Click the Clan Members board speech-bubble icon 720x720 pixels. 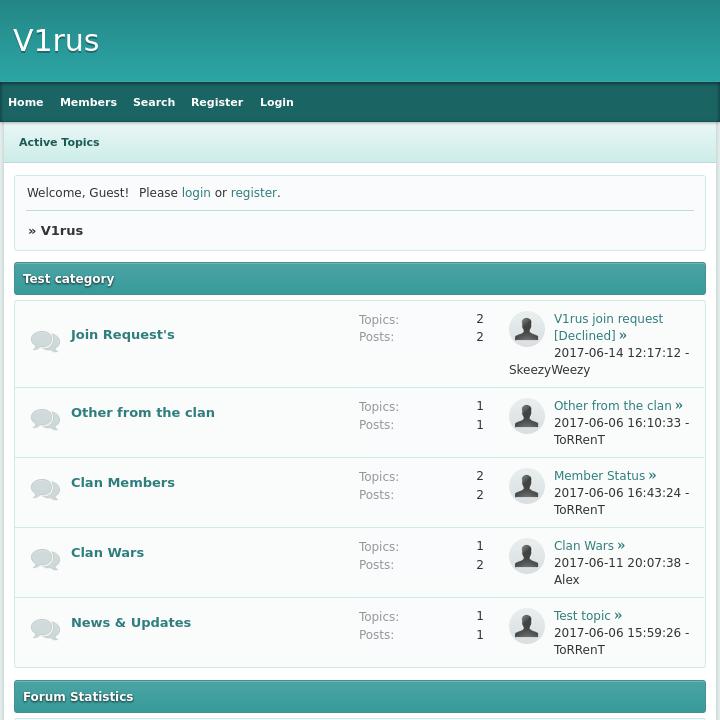click(x=45, y=489)
